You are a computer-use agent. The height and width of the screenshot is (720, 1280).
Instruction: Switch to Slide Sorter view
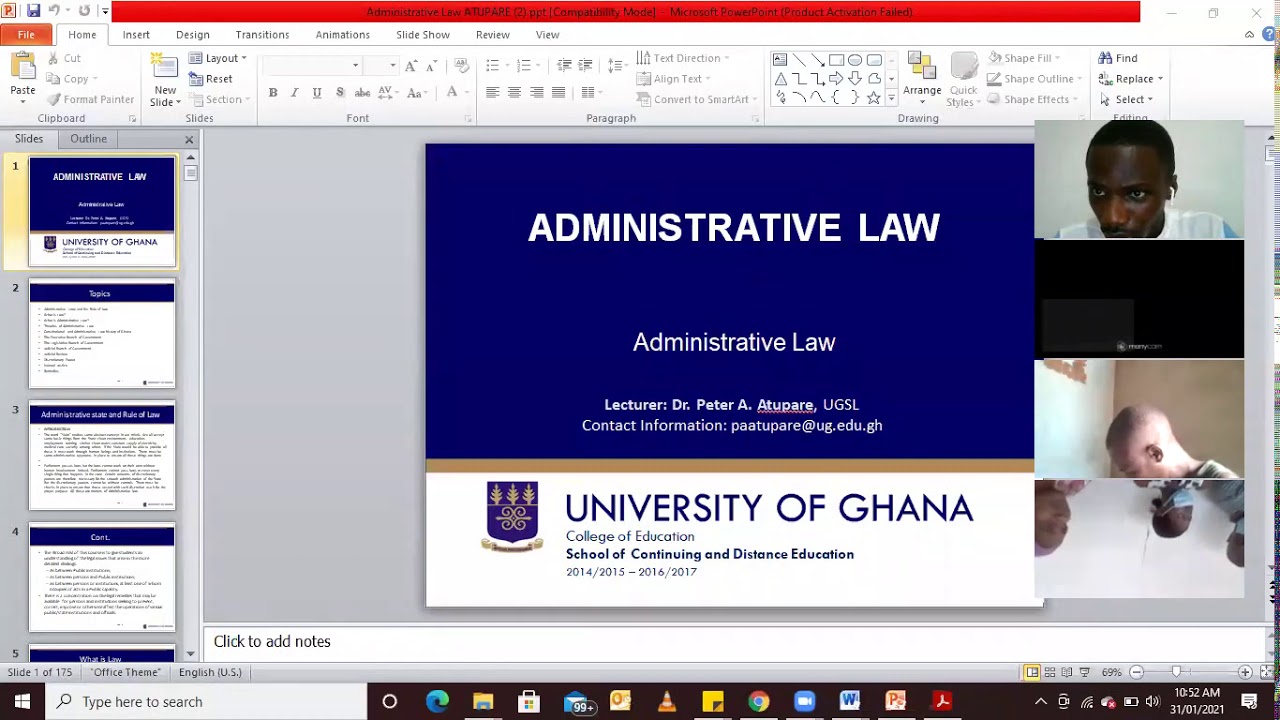pos(1050,672)
